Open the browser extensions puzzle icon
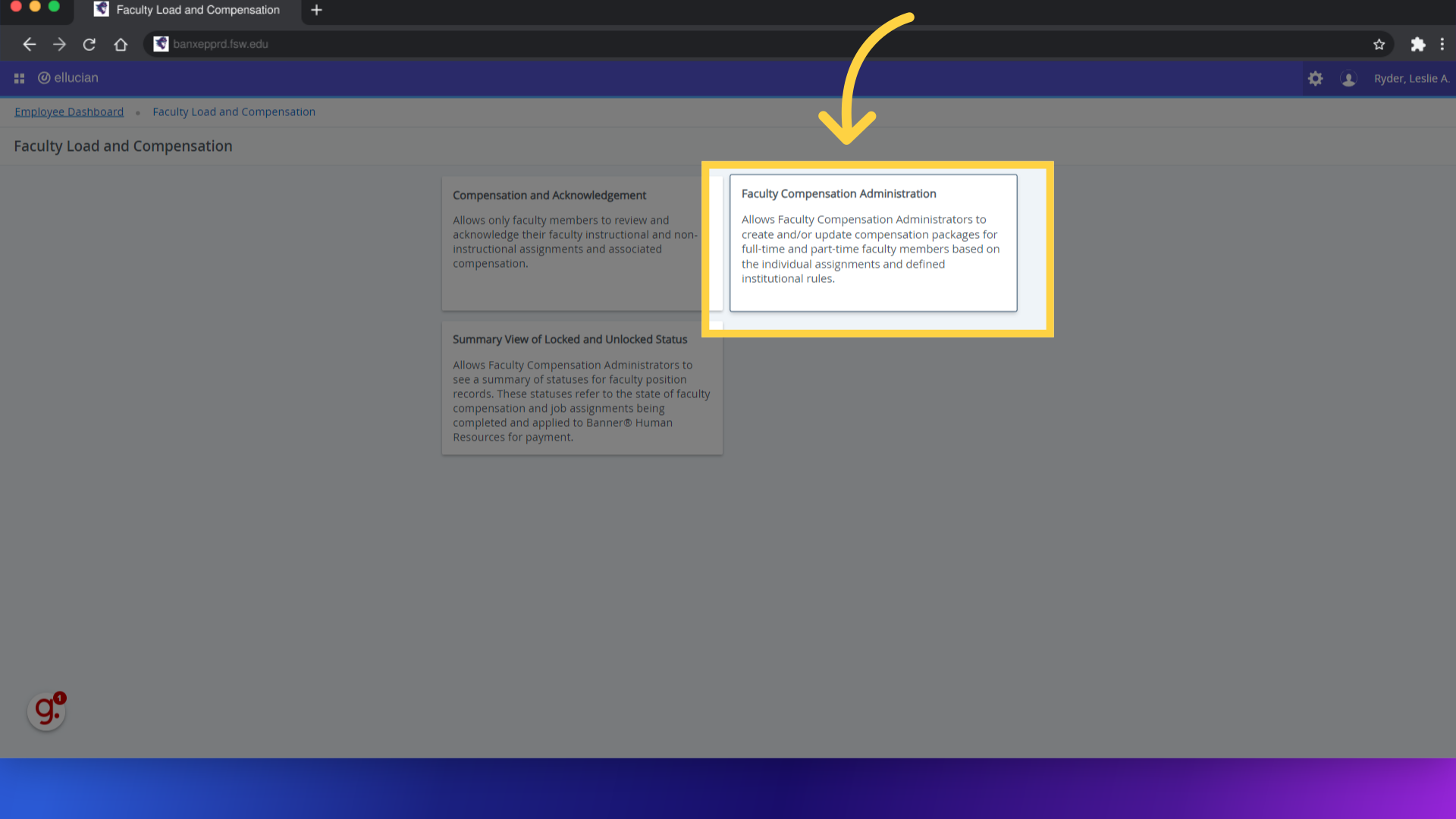This screenshot has width=1456, height=819. click(1417, 44)
